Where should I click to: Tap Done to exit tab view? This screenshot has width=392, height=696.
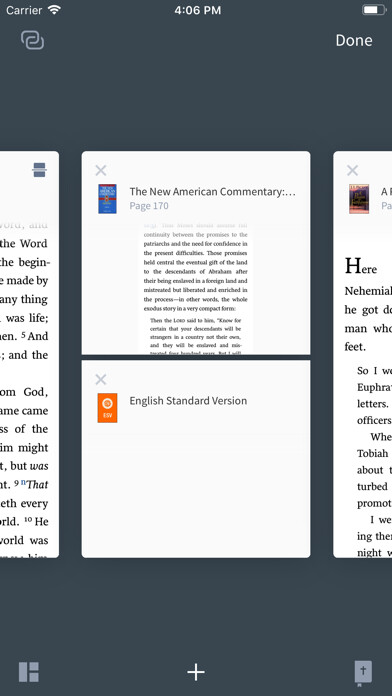[353, 40]
